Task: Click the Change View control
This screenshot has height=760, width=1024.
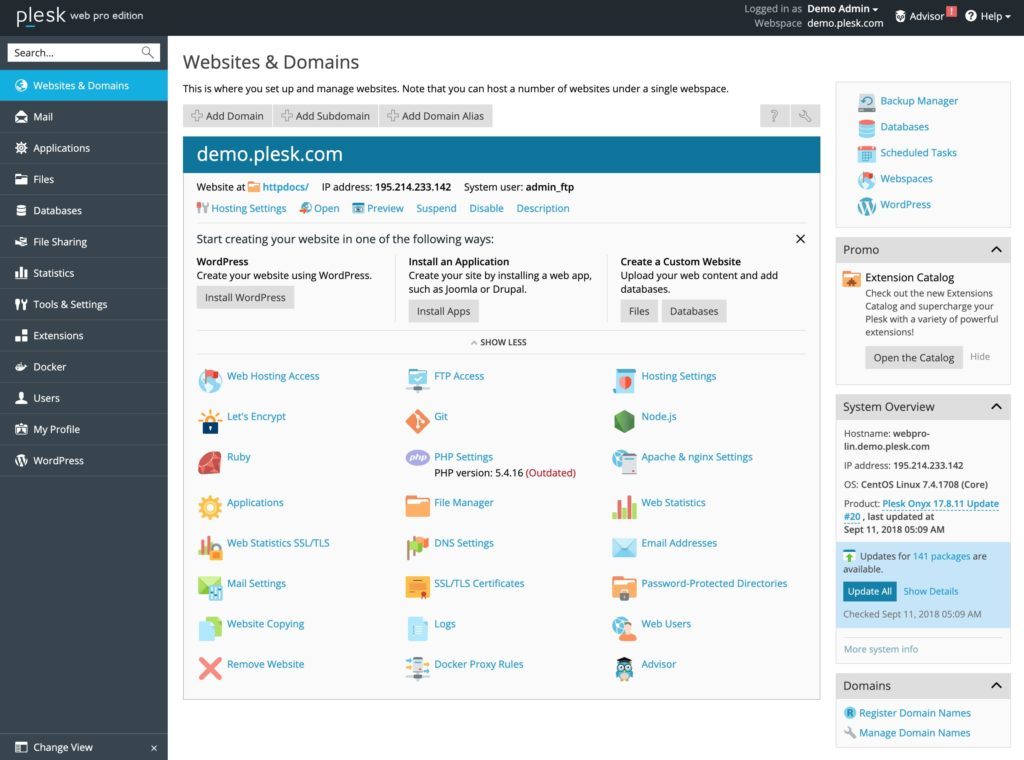Action: (x=63, y=748)
